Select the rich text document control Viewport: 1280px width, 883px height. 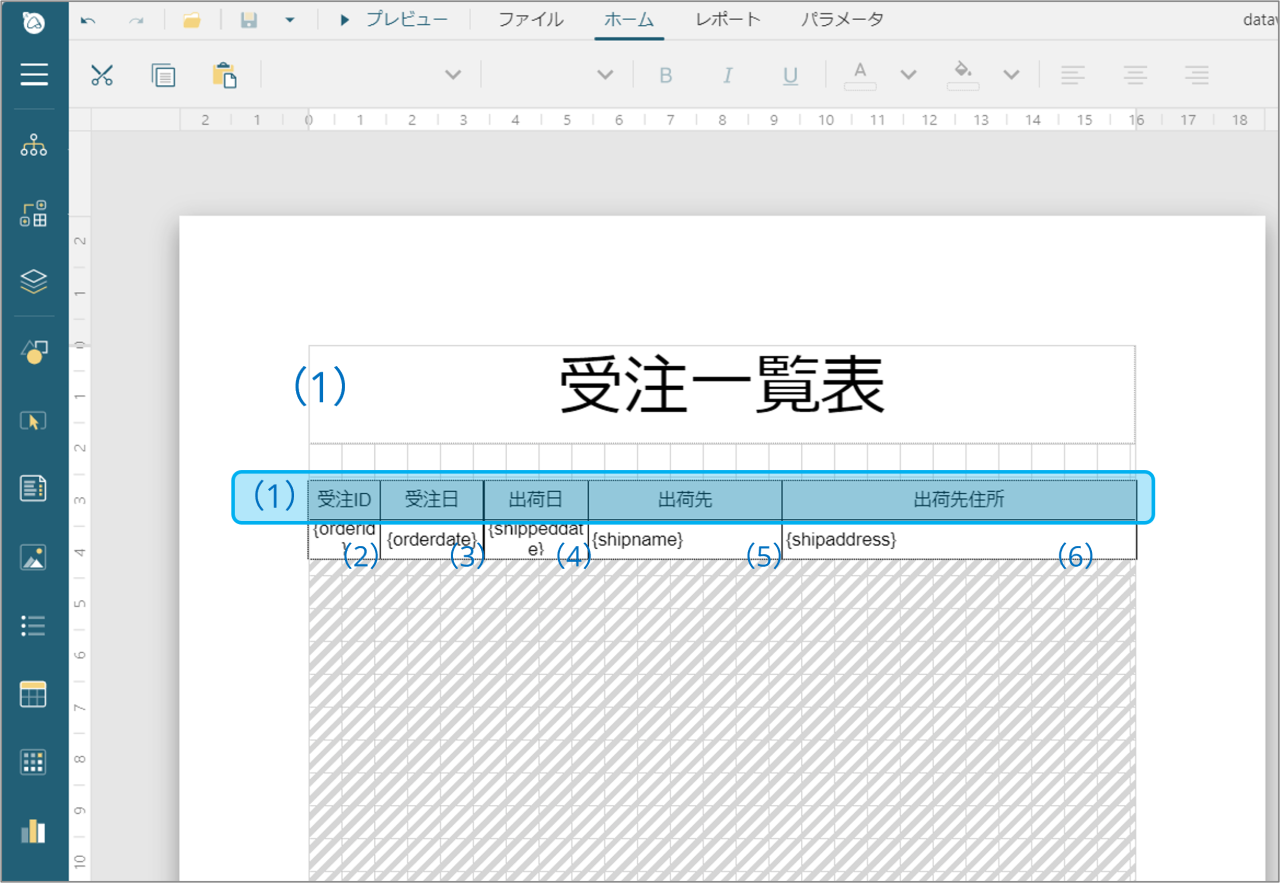coord(34,489)
